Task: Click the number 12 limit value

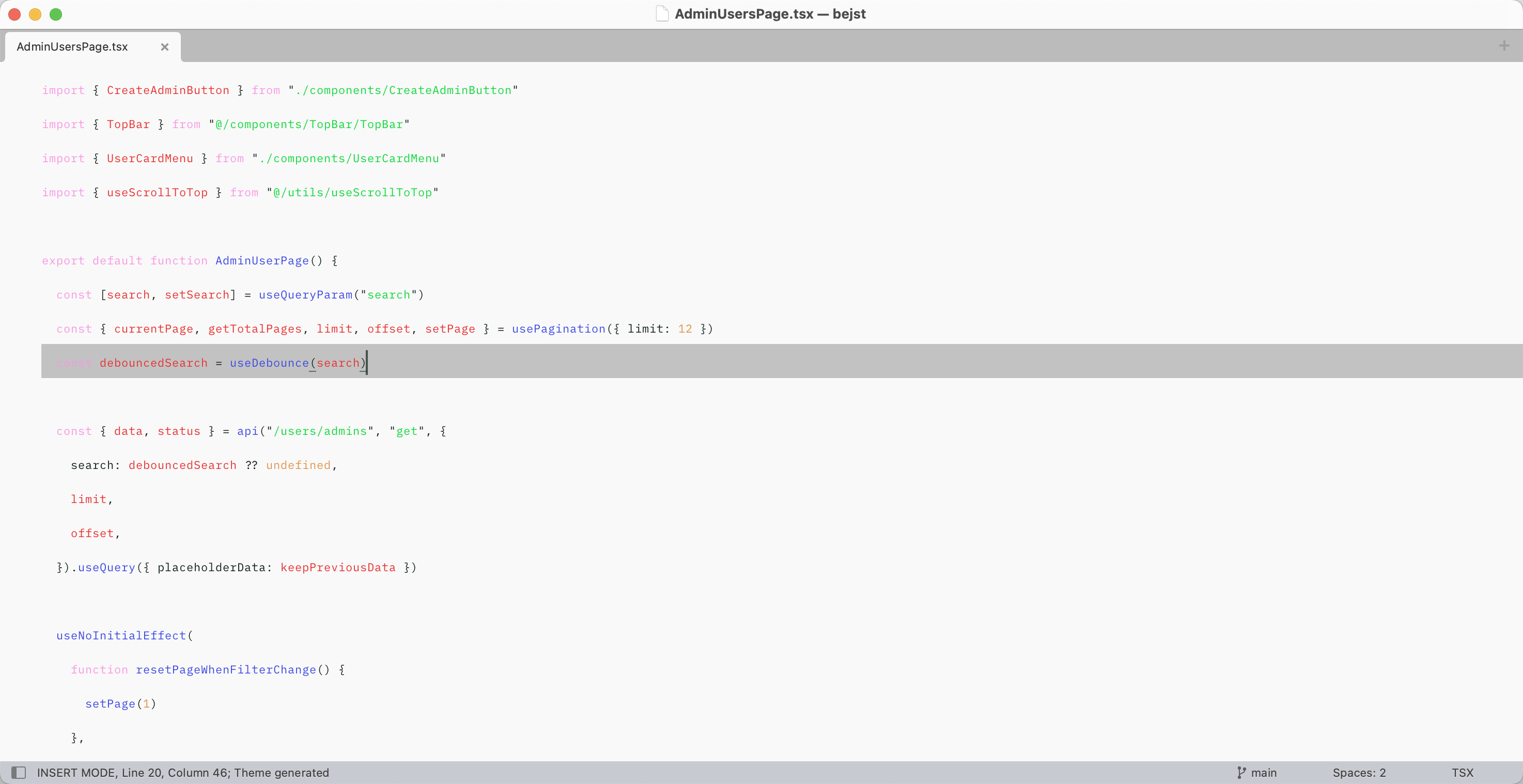Action: point(685,329)
